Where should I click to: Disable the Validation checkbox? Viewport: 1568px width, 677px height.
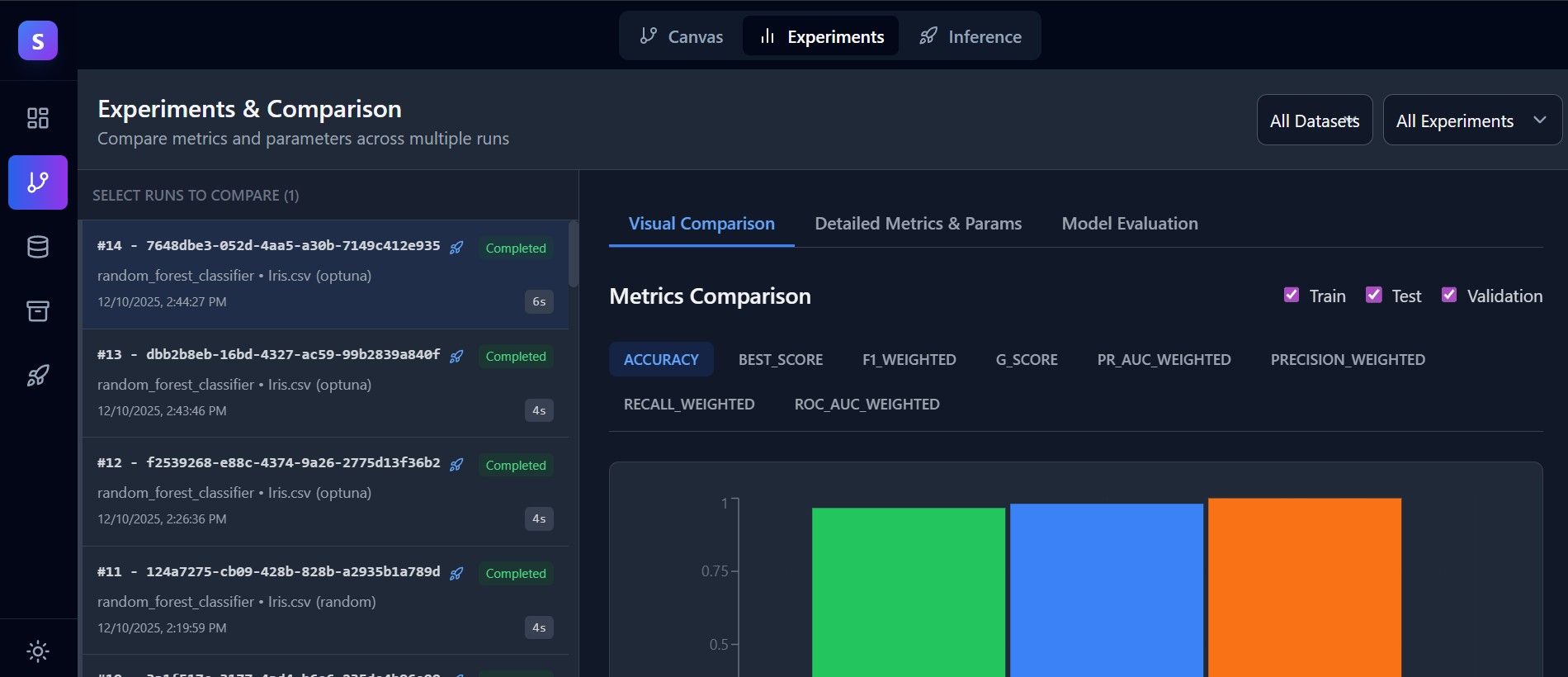[1448, 295]
